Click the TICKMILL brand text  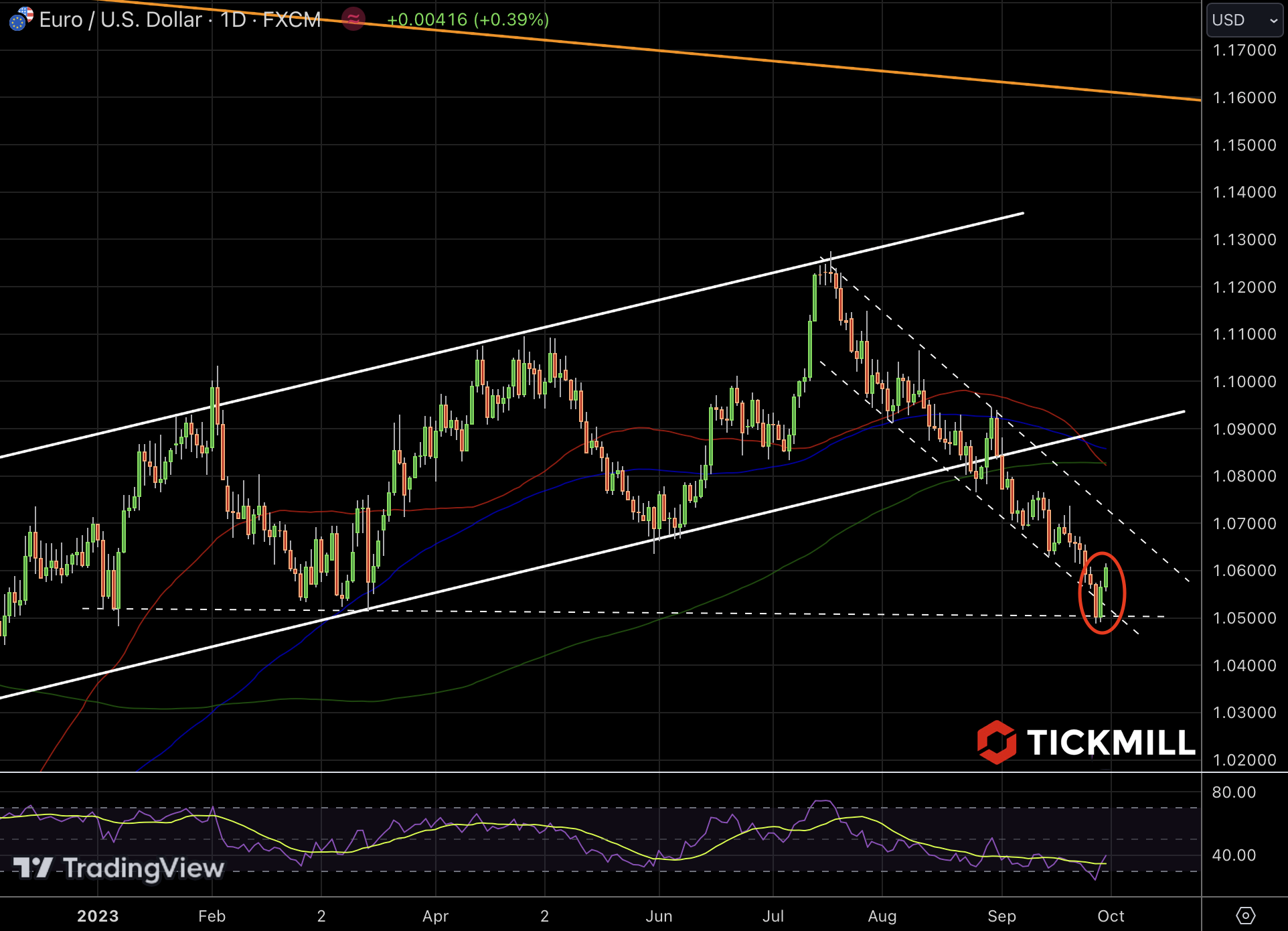click(x=1110, y=742)
